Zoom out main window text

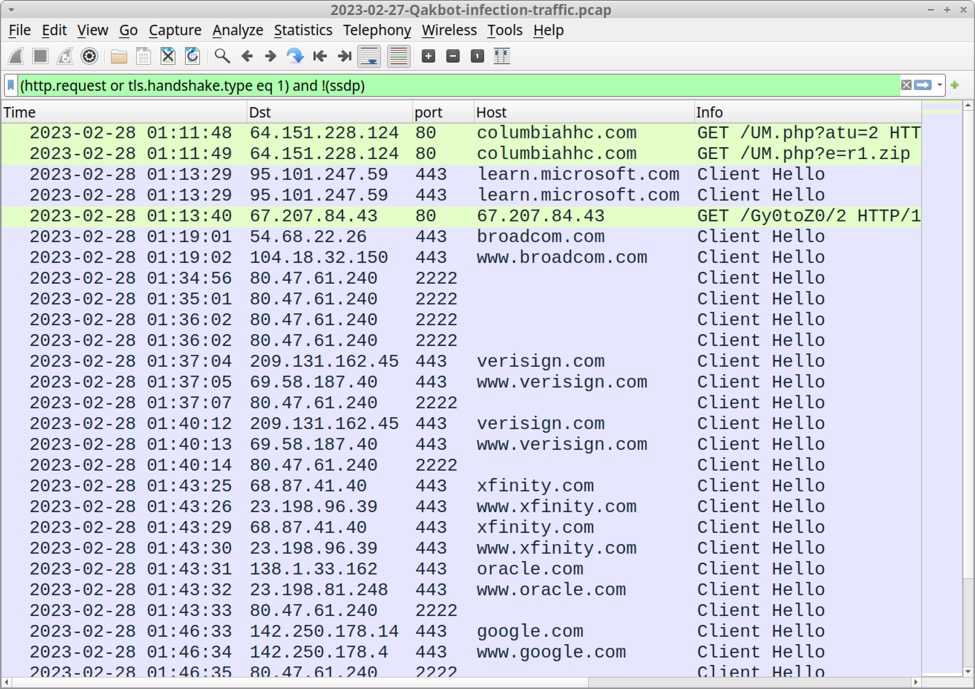(453, 56)
